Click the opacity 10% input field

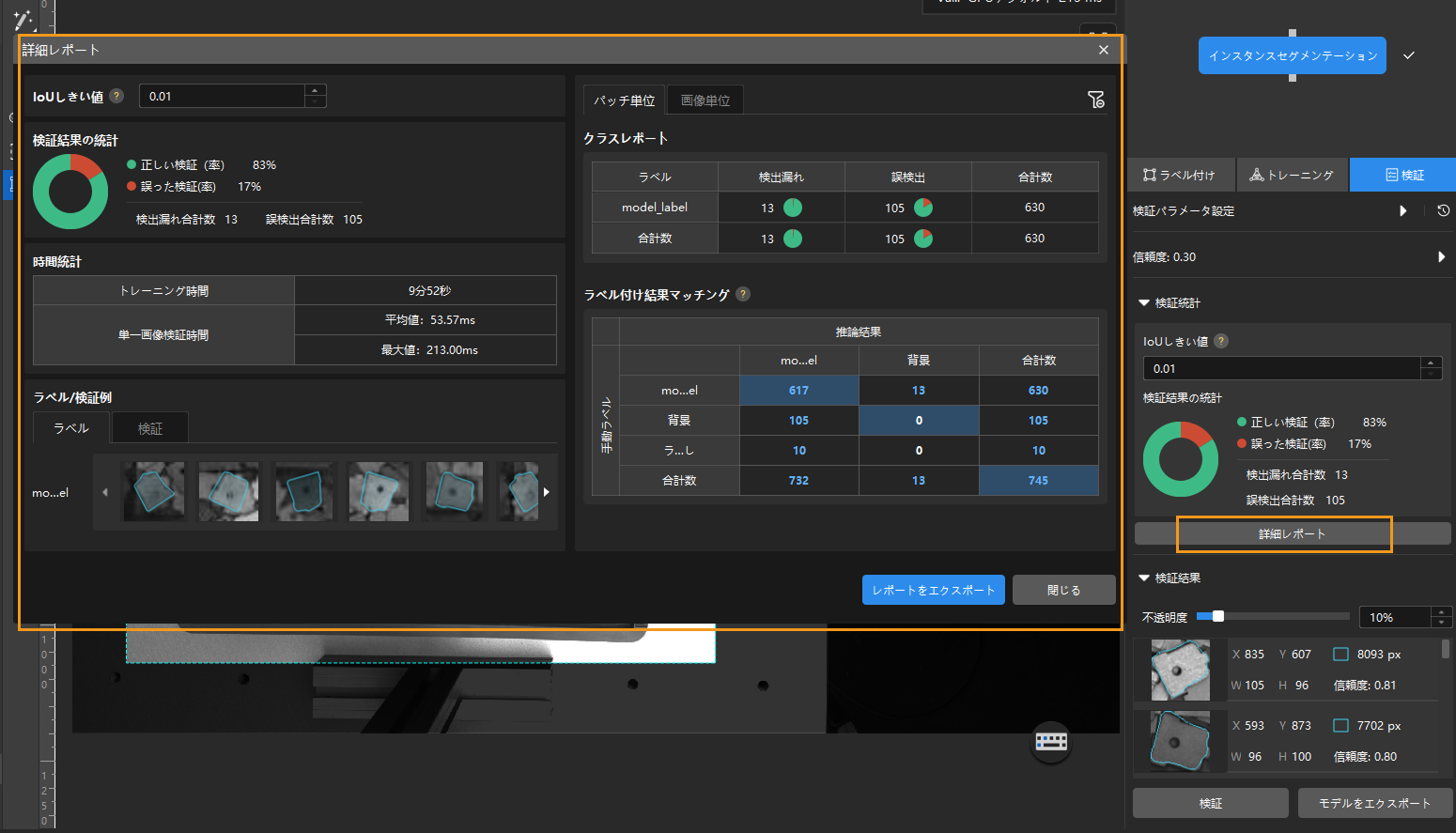point(1395,617)
